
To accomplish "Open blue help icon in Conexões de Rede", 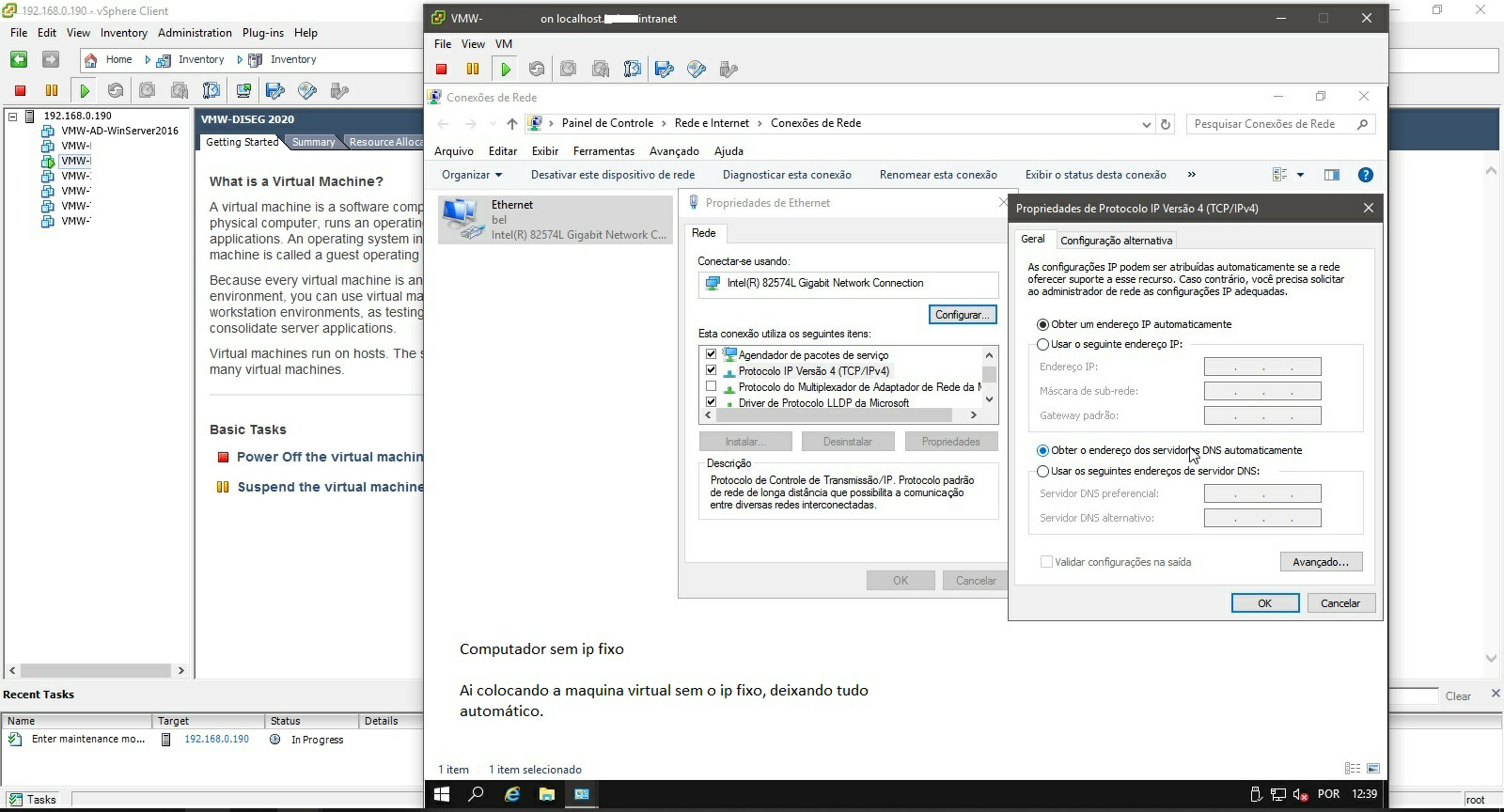I will 1366,175.
